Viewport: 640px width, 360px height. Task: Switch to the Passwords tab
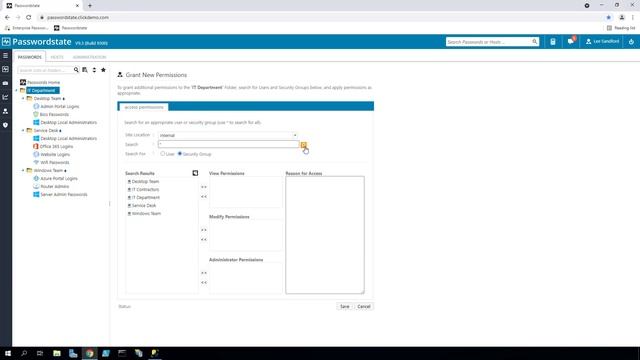(x=30, y=57)
